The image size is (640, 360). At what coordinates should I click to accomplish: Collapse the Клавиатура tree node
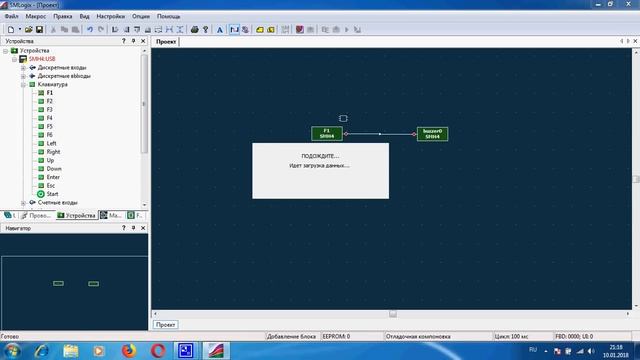[x=23, y=84]
